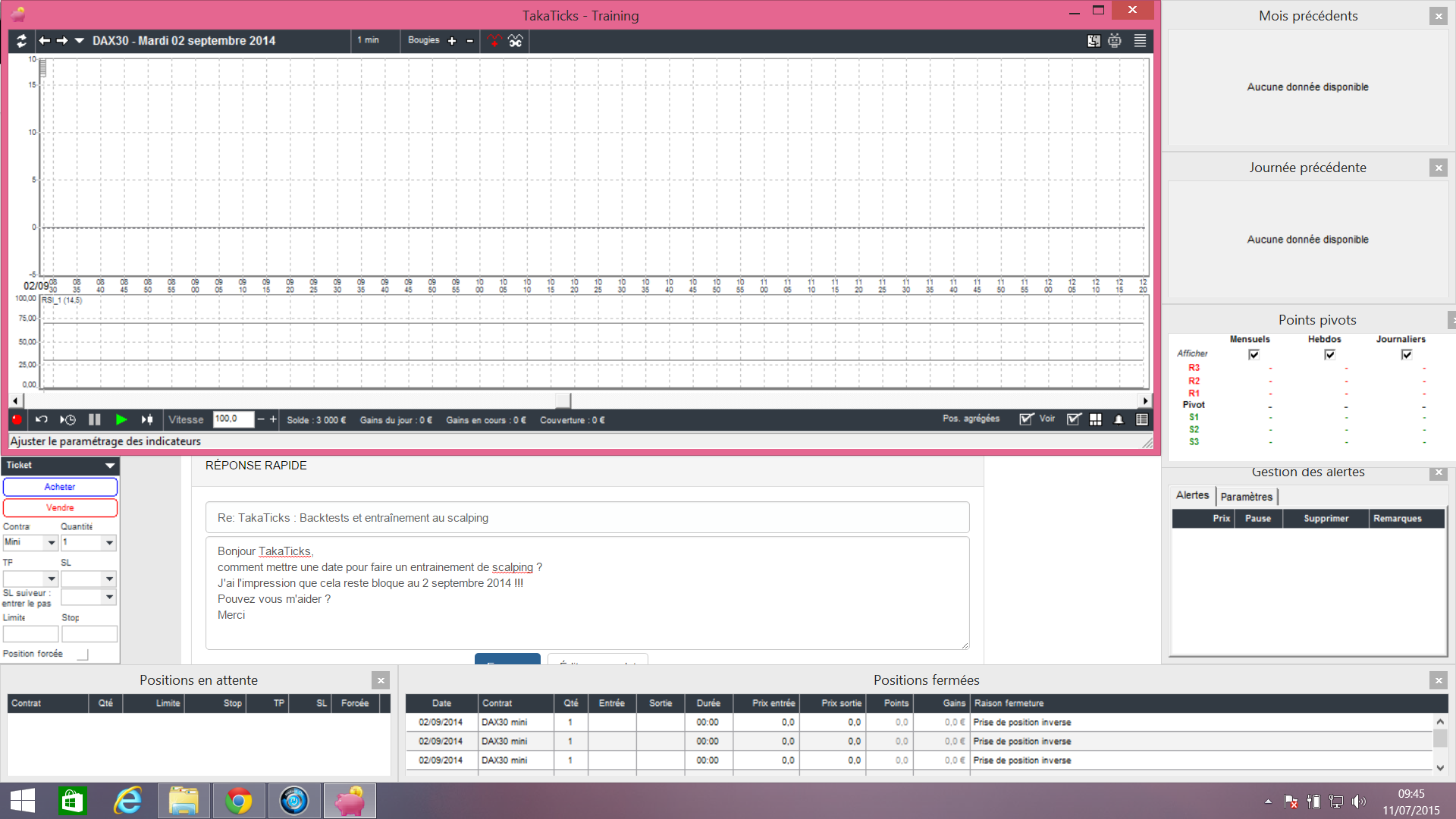Go to previous day arrow
Screen dimensions: 1456x819
(x=45, y=41)
